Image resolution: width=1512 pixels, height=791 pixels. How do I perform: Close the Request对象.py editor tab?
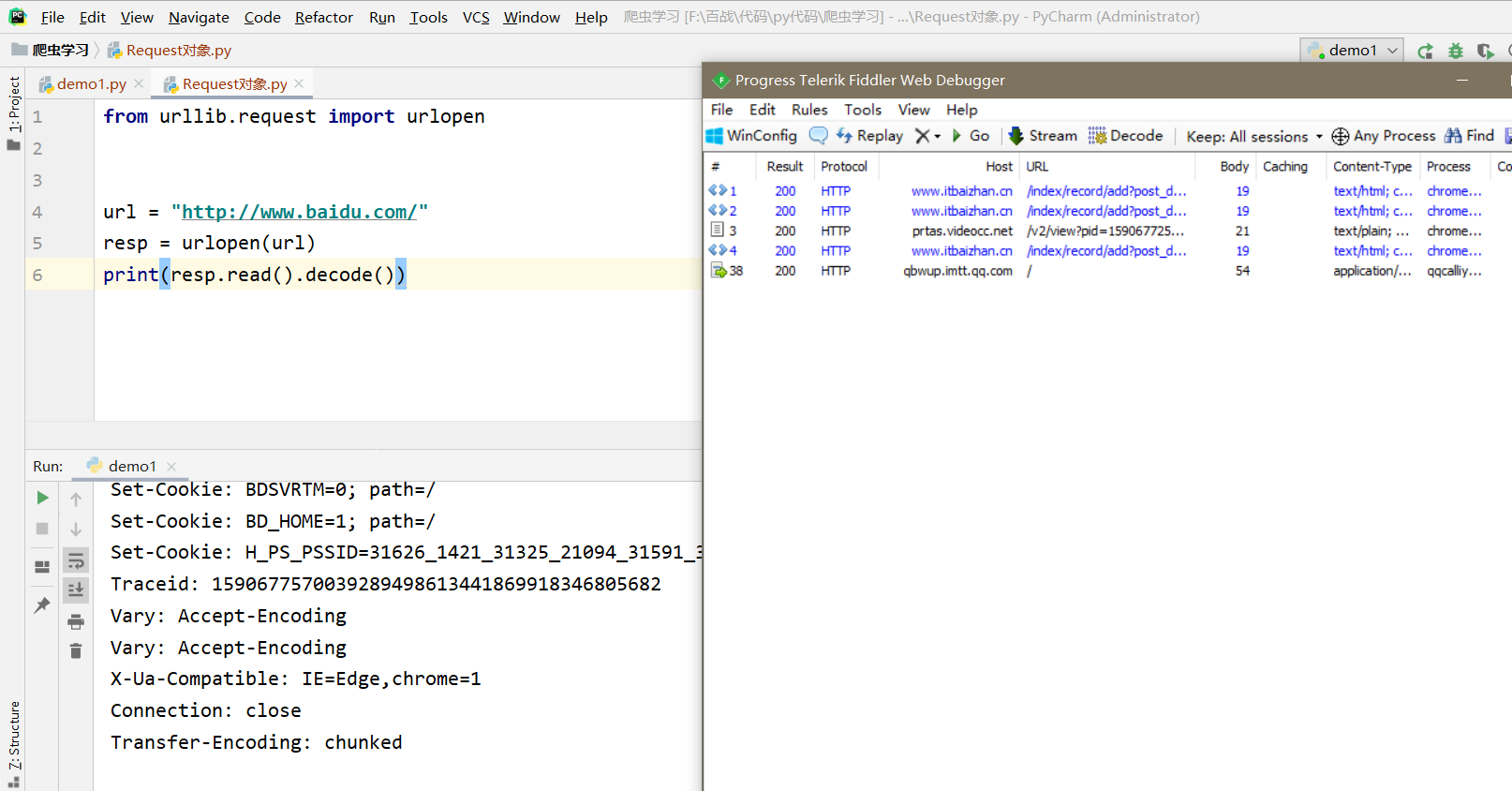tap(299, 83)
